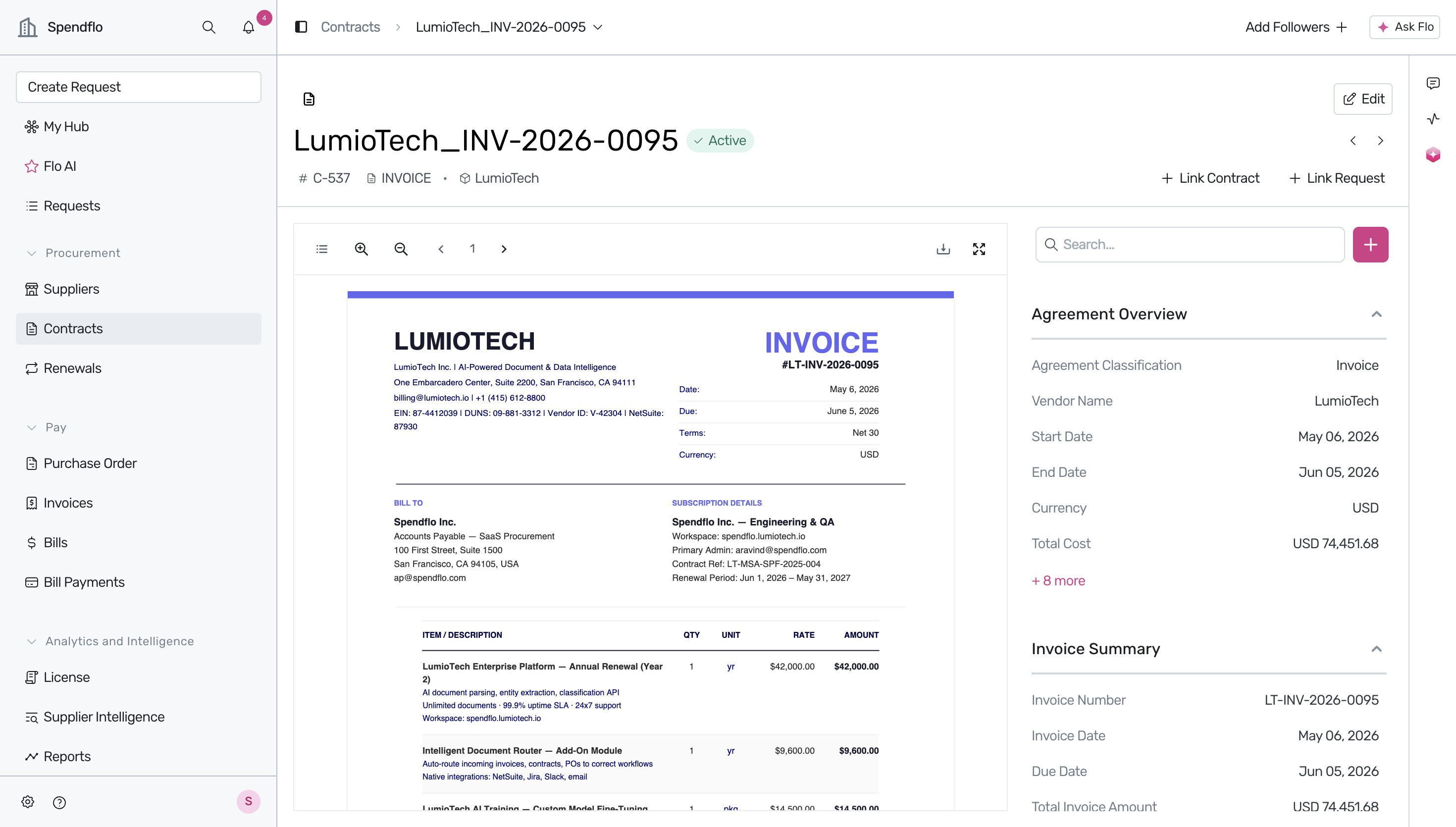
Task: Open the comments panel icon
Action: coord(1433,84)
